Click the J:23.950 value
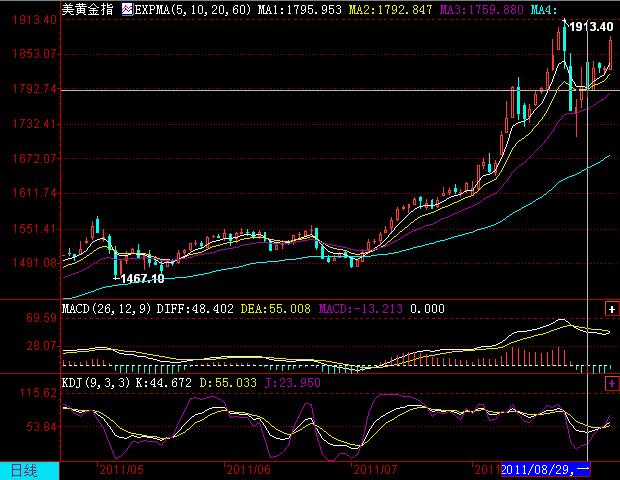 [293, 383]
